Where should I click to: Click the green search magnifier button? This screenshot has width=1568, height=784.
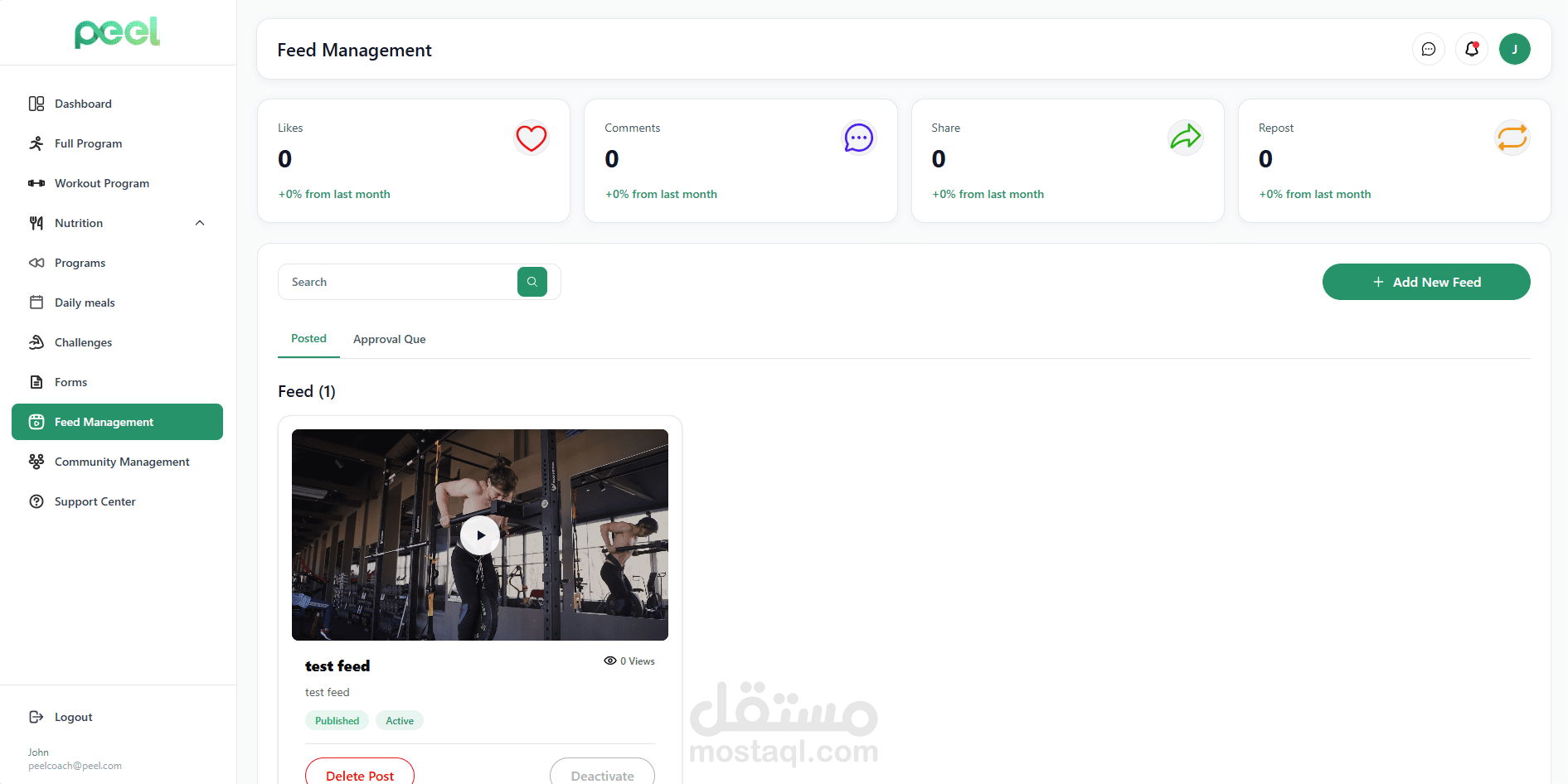pyautogui.click(x=532, y=282)
